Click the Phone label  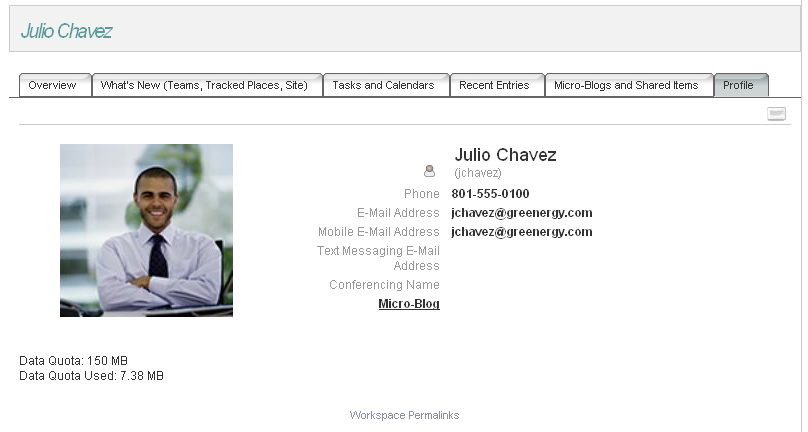click(x=422, y=194)
